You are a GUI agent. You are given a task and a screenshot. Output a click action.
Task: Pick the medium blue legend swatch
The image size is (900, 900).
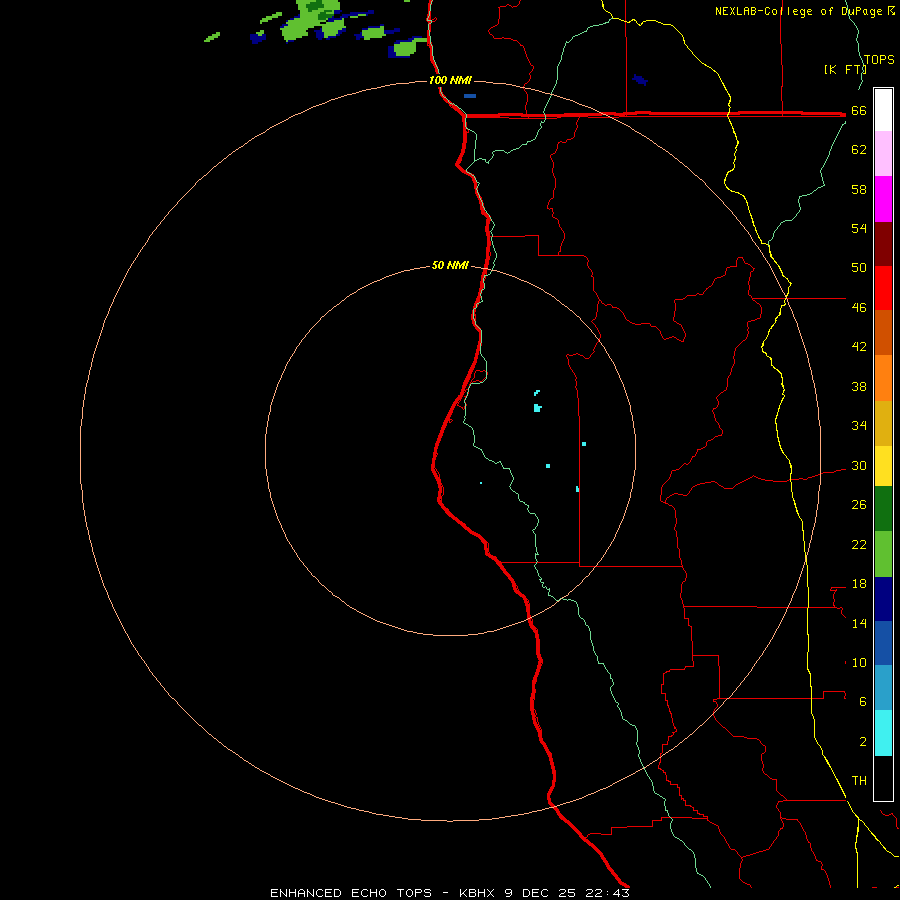(883, 643)
